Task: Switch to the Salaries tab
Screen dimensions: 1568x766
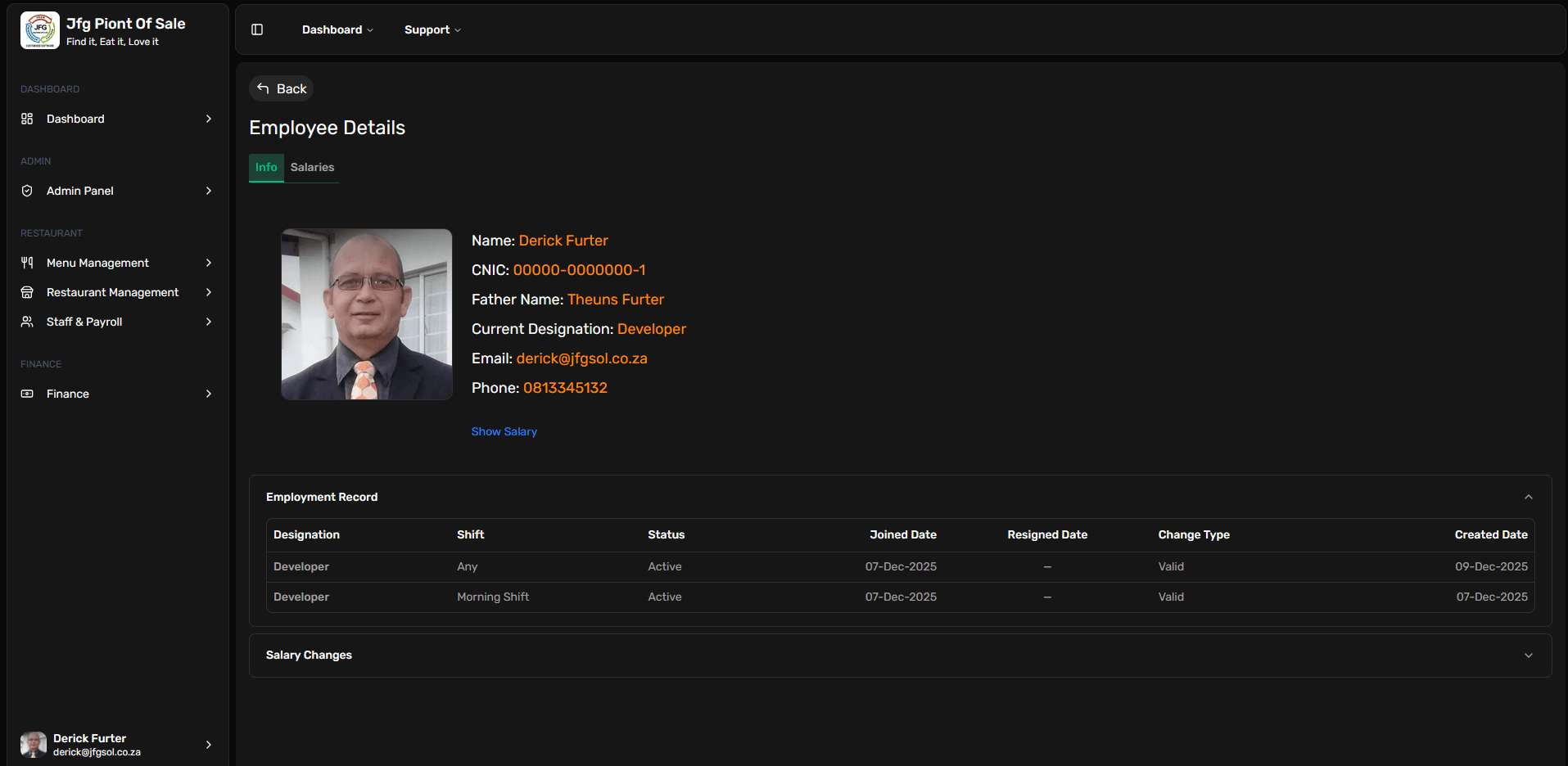Action: tap(312, 167)
